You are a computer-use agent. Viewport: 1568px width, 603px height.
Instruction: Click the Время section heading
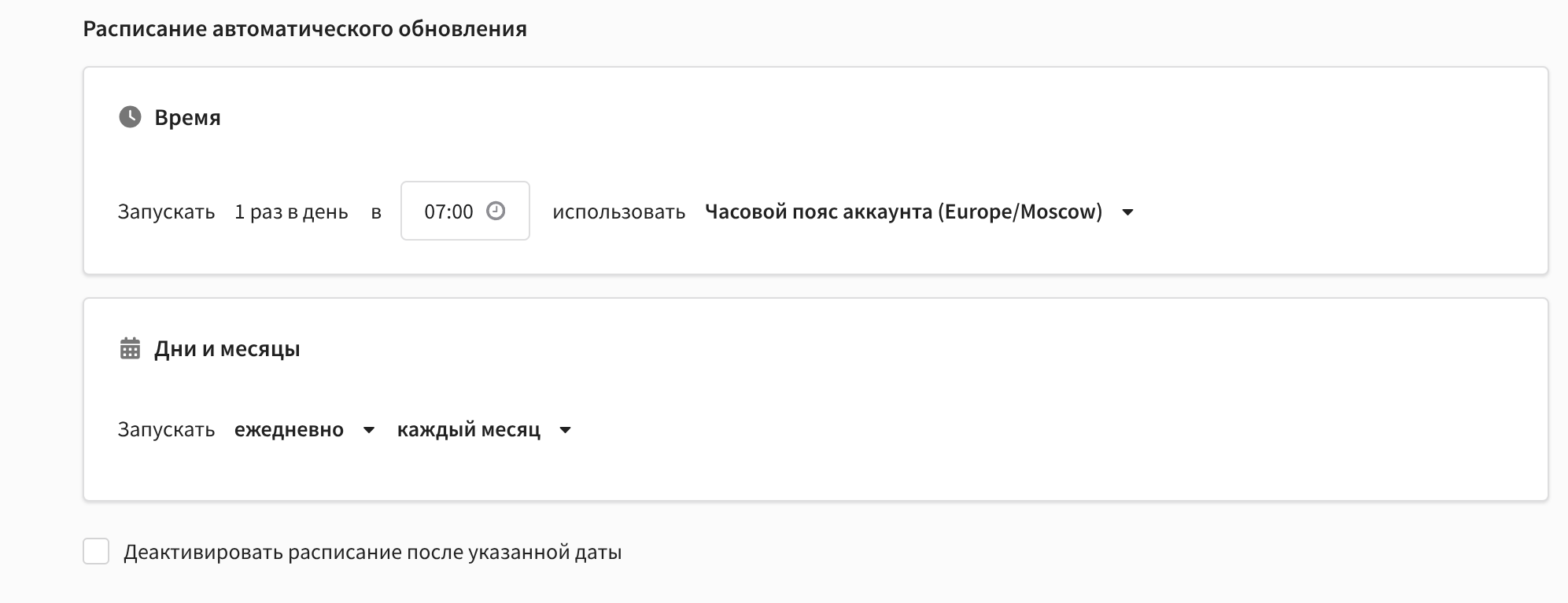coord(187,117)
